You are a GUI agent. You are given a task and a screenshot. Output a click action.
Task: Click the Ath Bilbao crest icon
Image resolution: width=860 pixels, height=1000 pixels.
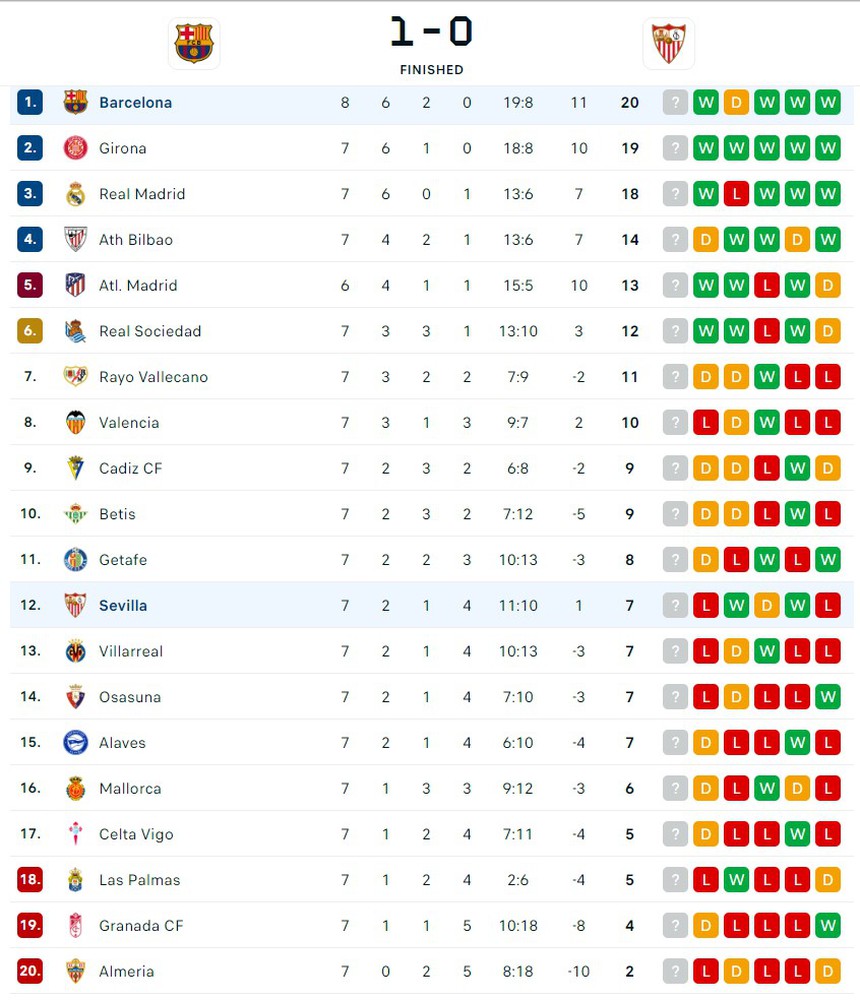click(x=76, y=240)
